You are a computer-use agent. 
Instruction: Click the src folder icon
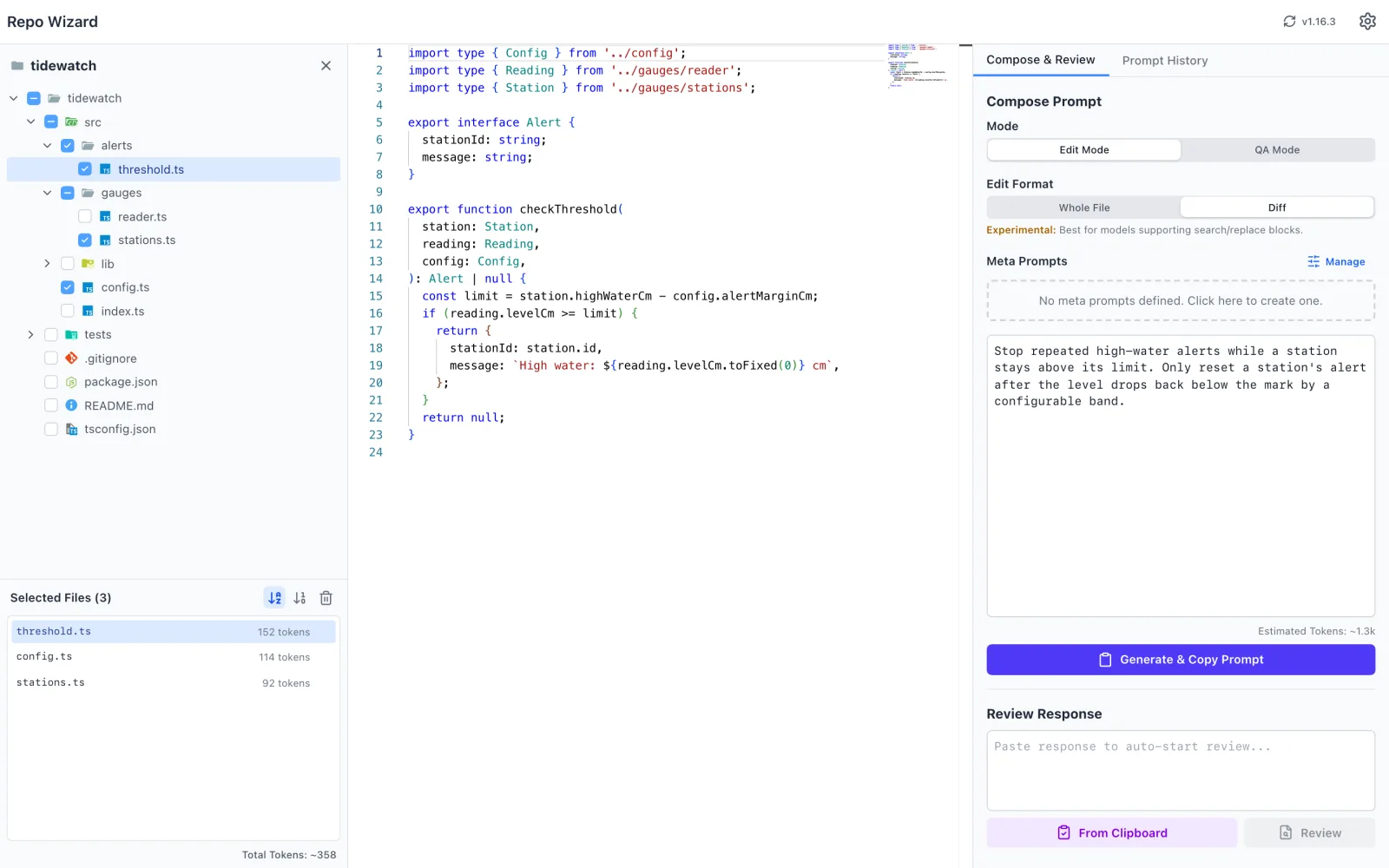[x=71, y=122]
